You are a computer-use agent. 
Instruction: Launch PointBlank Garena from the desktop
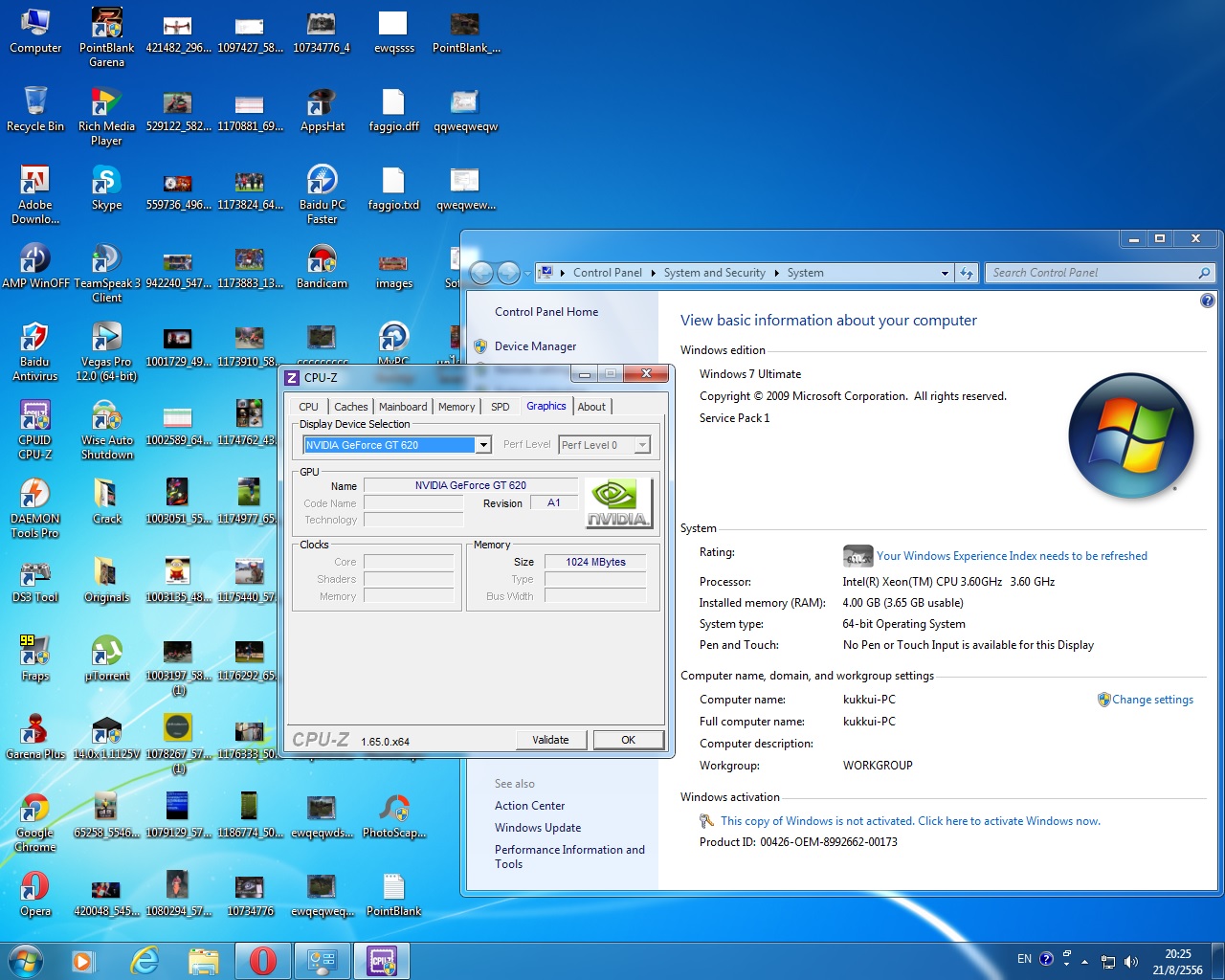click(106, 37)
